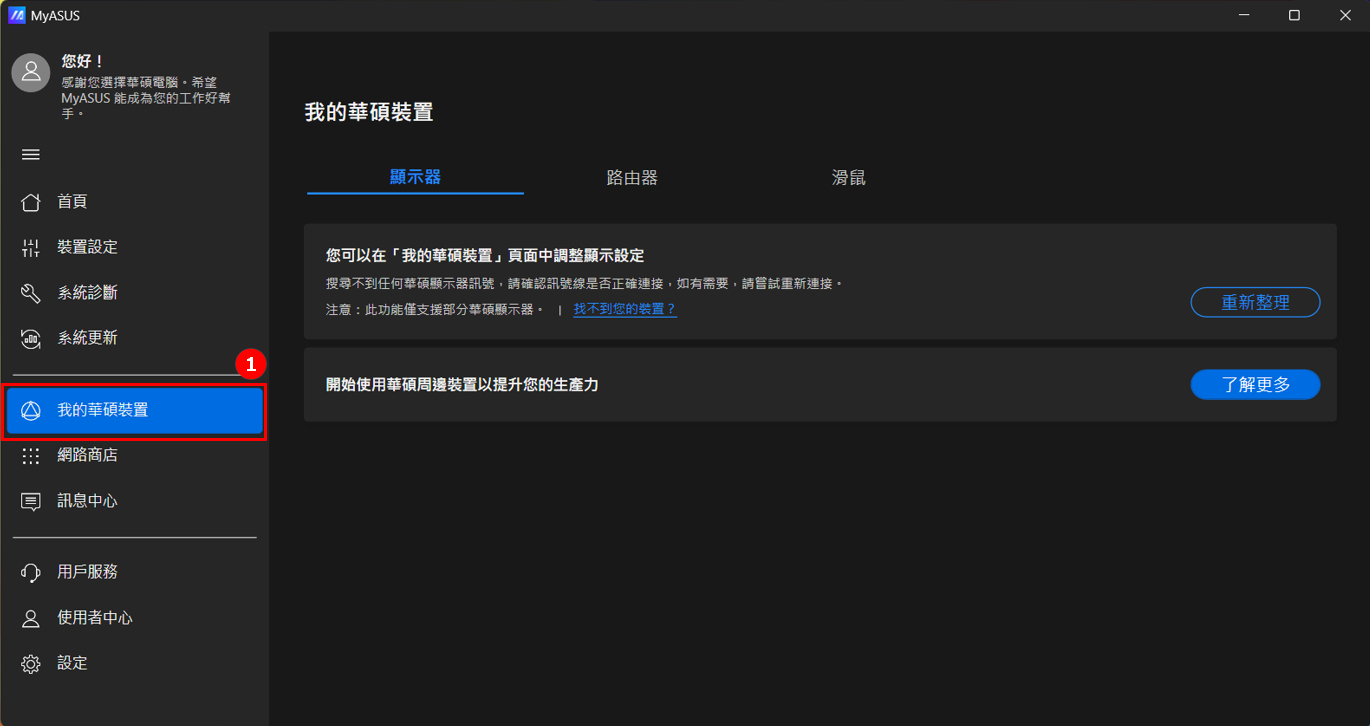Switch to the 顯示器 tab
Screen dimensions: 1370x726
click(x=415, y=177)
